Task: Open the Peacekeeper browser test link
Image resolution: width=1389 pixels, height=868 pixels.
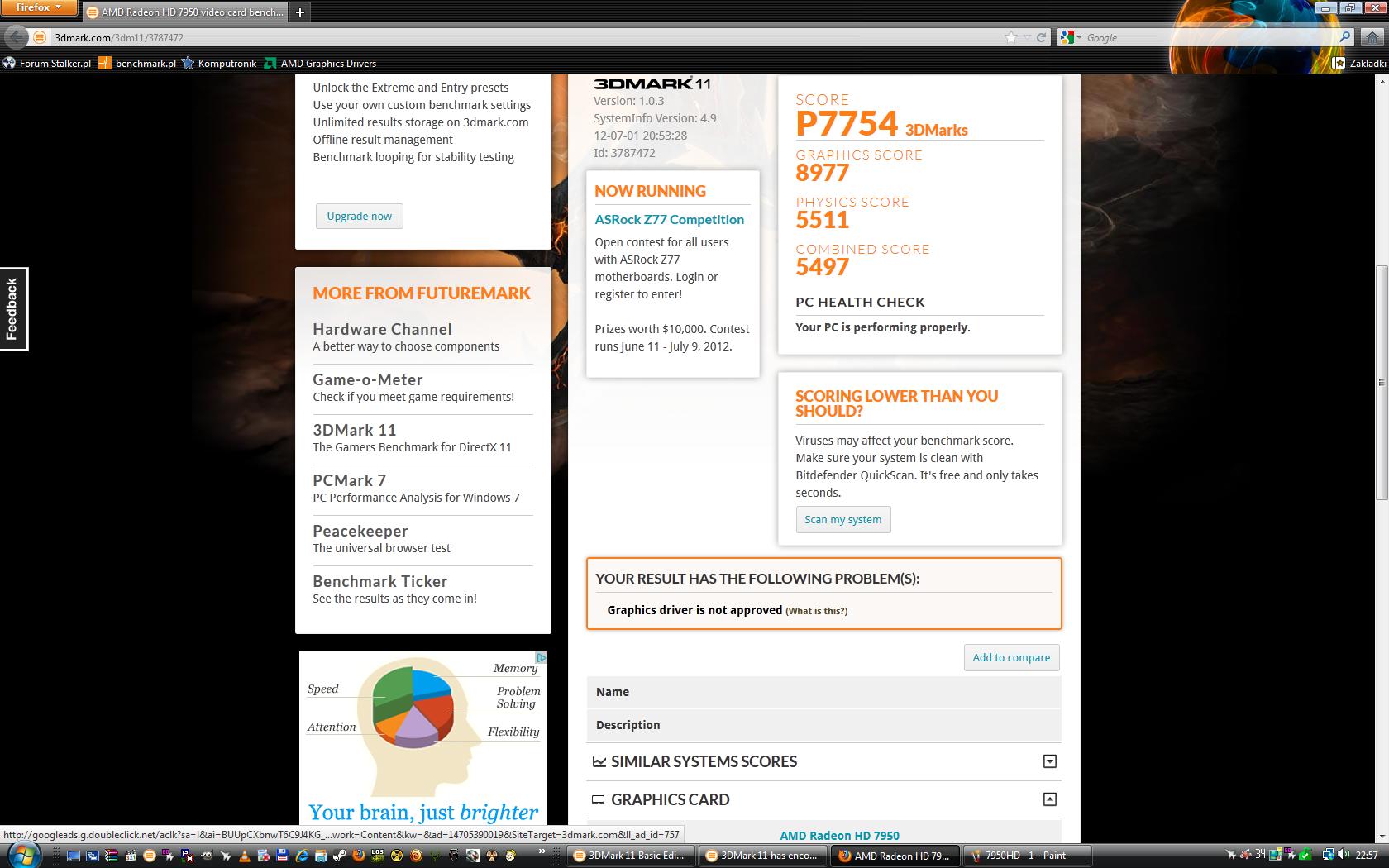Action: pos(360,531)
